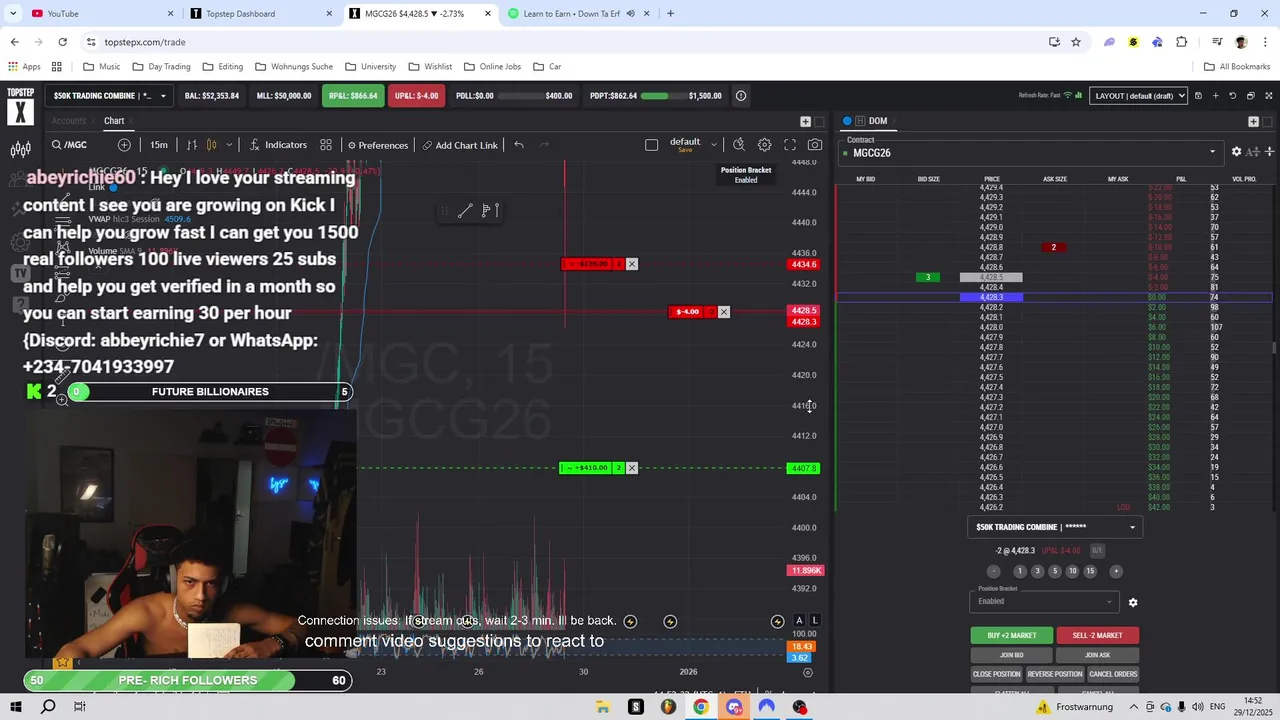Increase order quantity with plus button

click(1116, 571)
